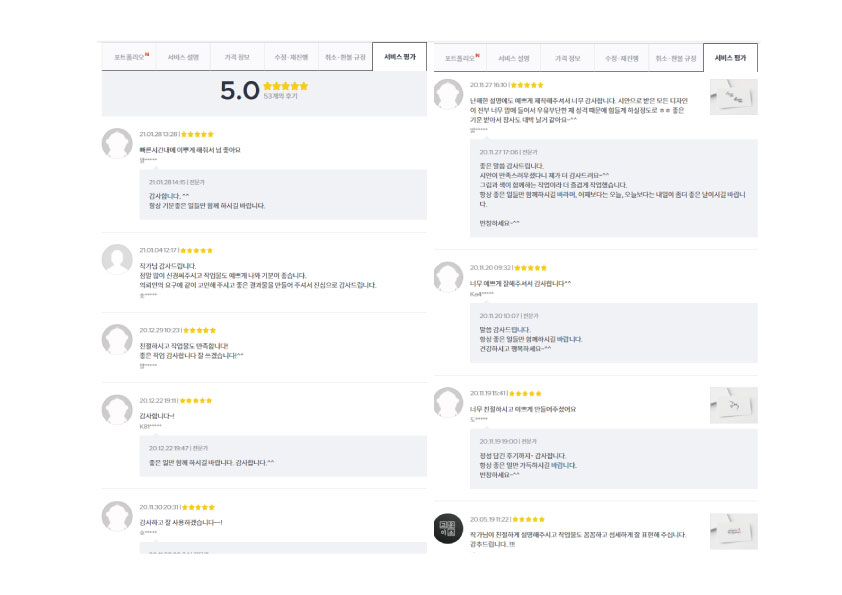Click the avatar of the 21.01.28 13:28 review
Image resolution: width=842 pixels, height=595 pixels.
pos(117,143)
